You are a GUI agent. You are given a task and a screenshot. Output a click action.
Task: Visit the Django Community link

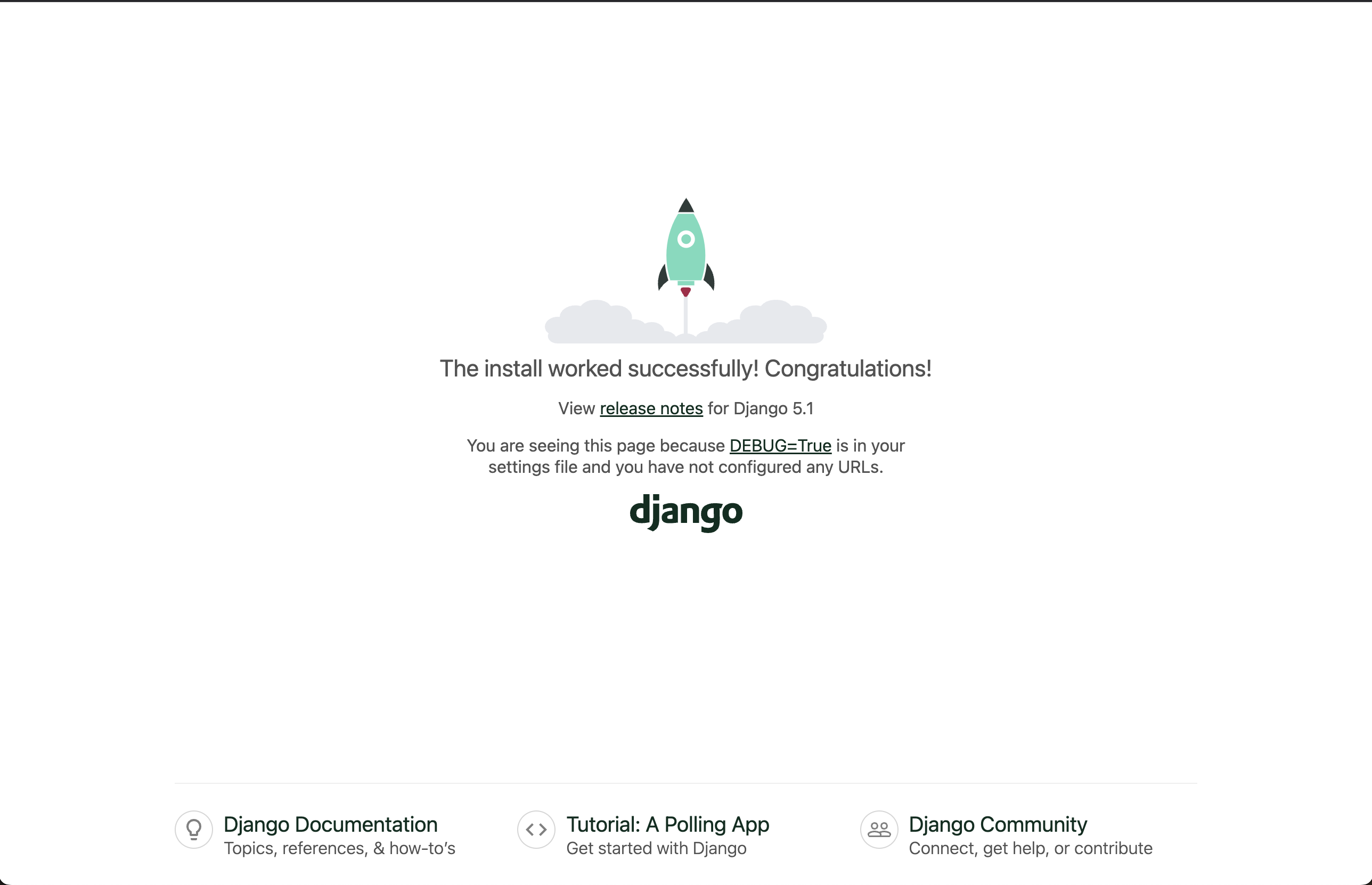point(998,824)
